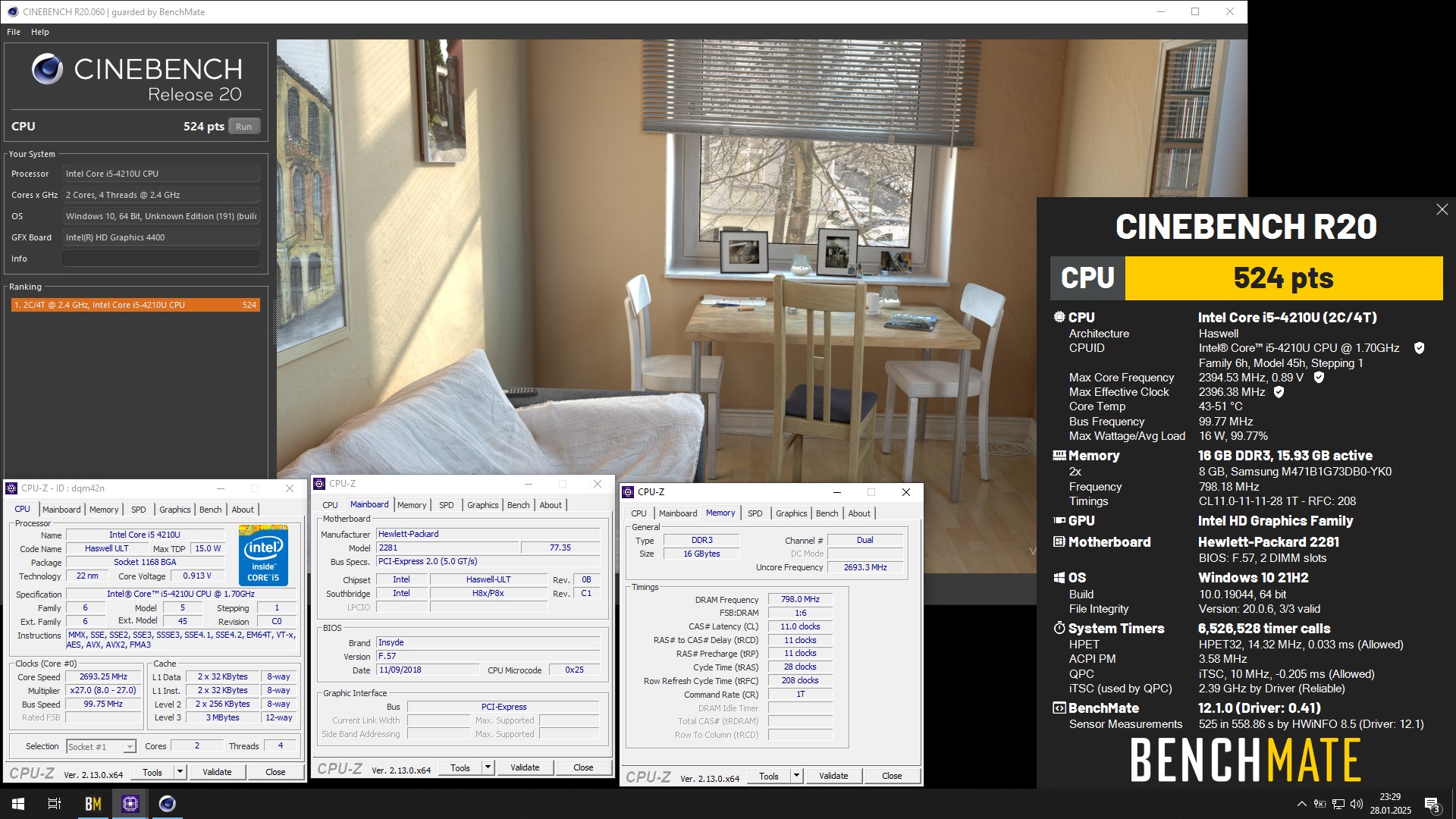Screen dimensions: 1456x819
Task: Open SPD tab in Memory CPU-Z window
Action: point(755,513)
